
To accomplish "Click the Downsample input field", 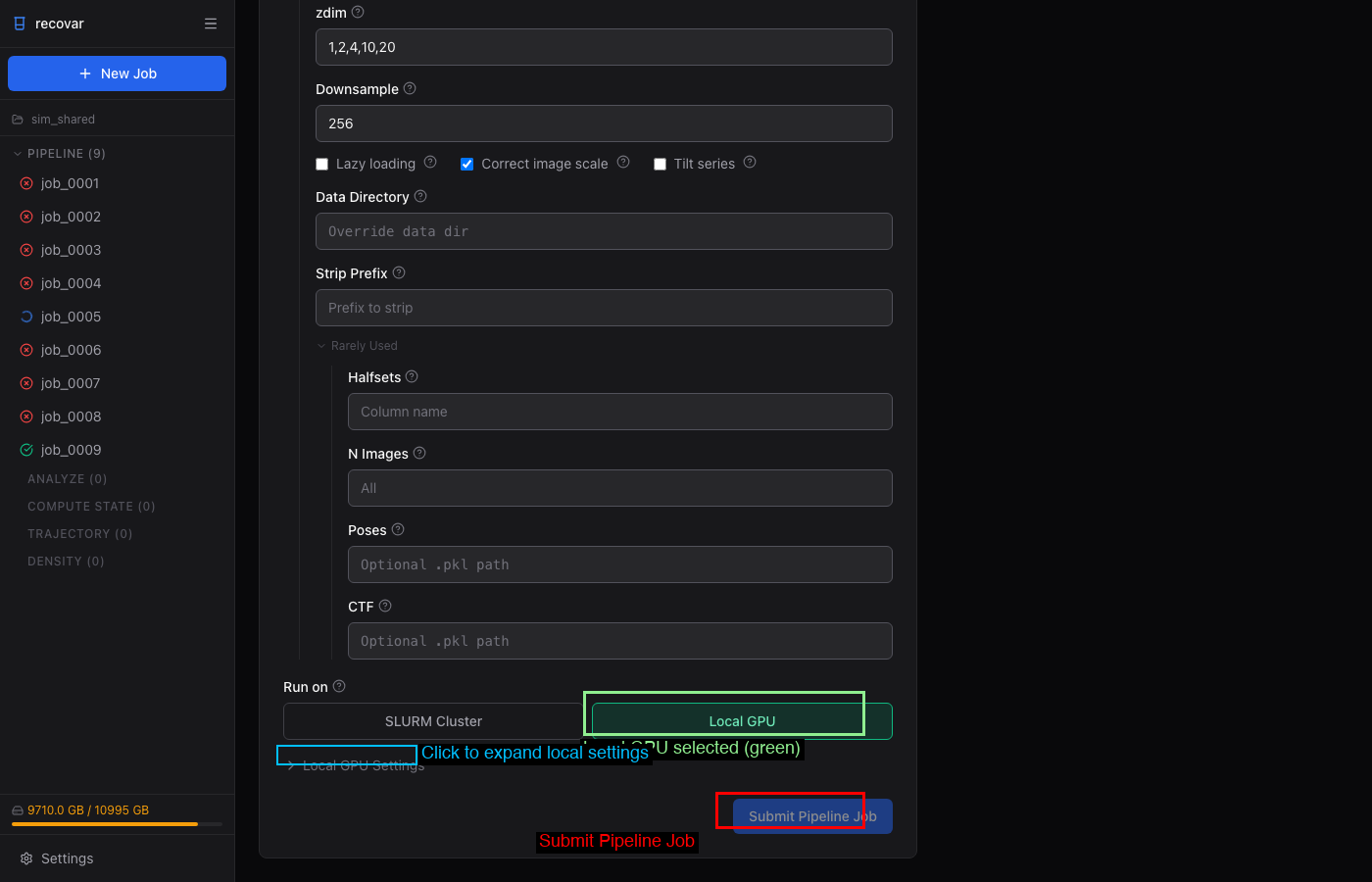I will click(x=604, y=123).
